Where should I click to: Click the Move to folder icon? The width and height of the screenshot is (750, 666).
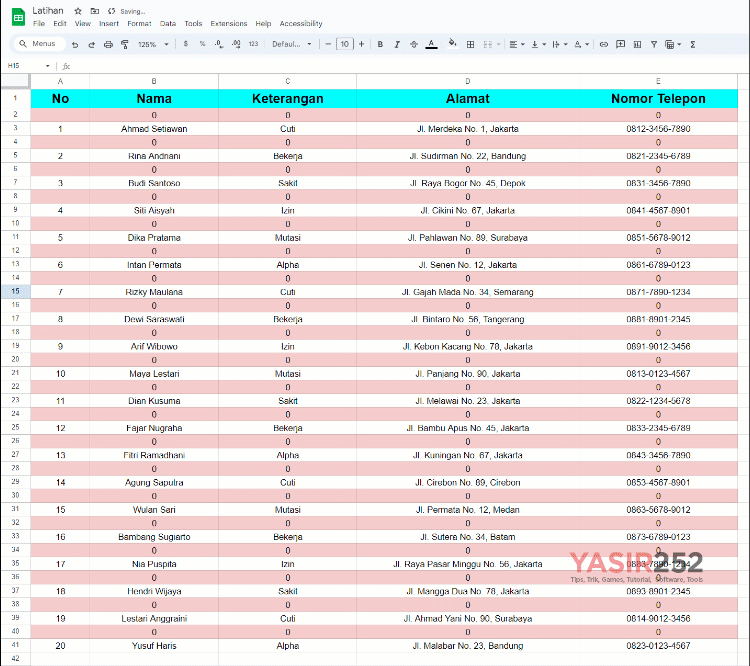click(x=95, y=11)
